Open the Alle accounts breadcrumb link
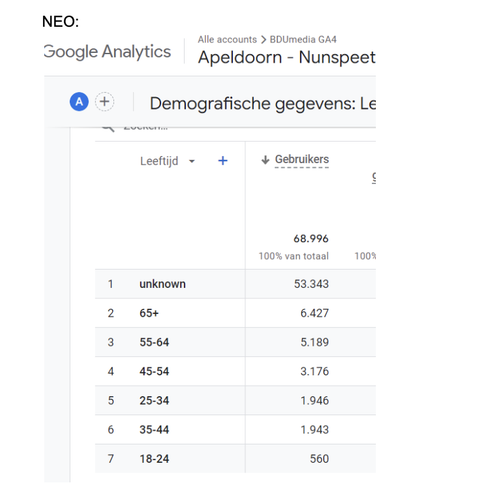 (x=227, y=39)
